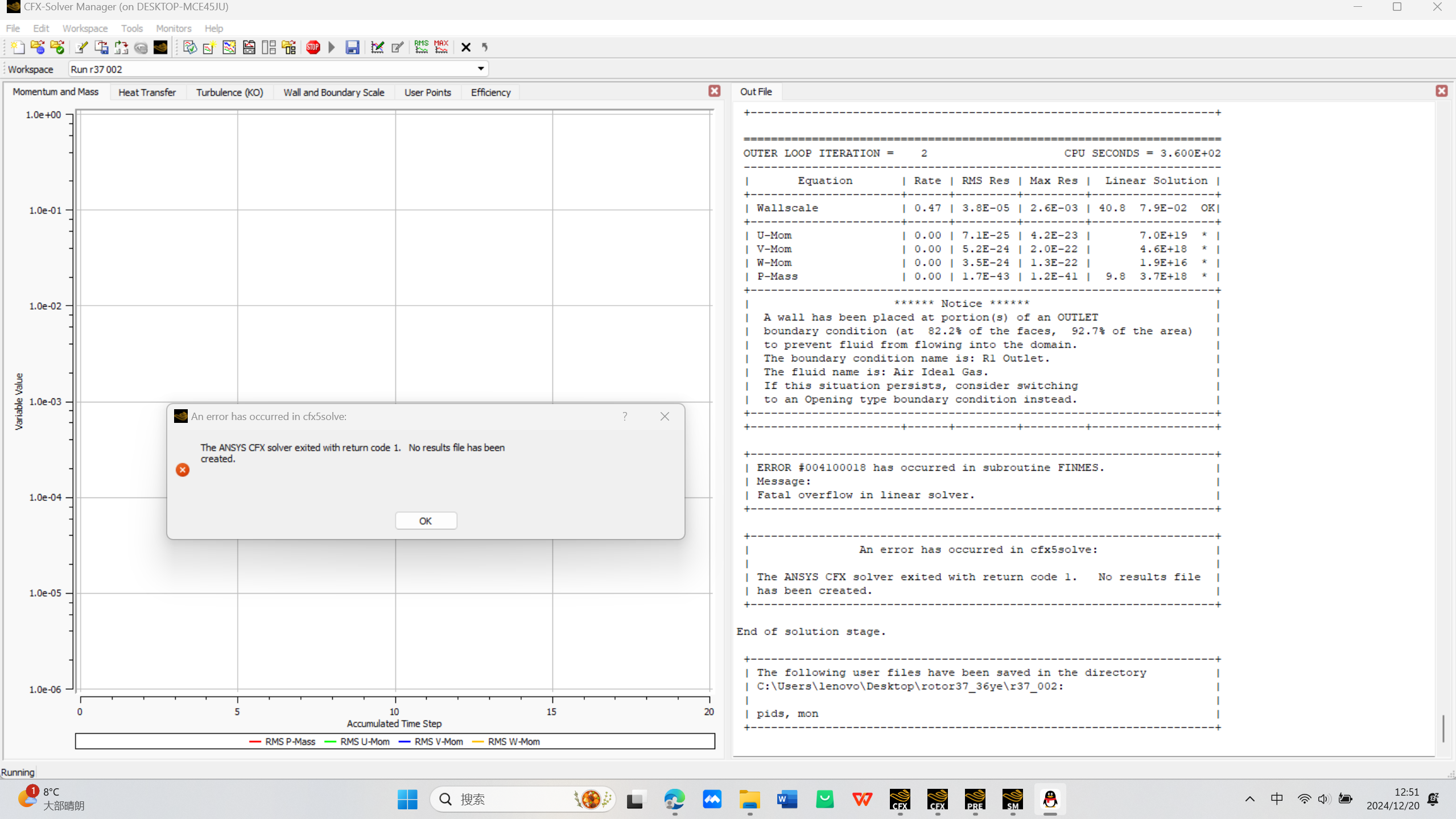The height and width of the screenshot is (819, 1456).
Task: Click the Out File vertical scrollbar thumb
Action: click(x=1443, y=729)
